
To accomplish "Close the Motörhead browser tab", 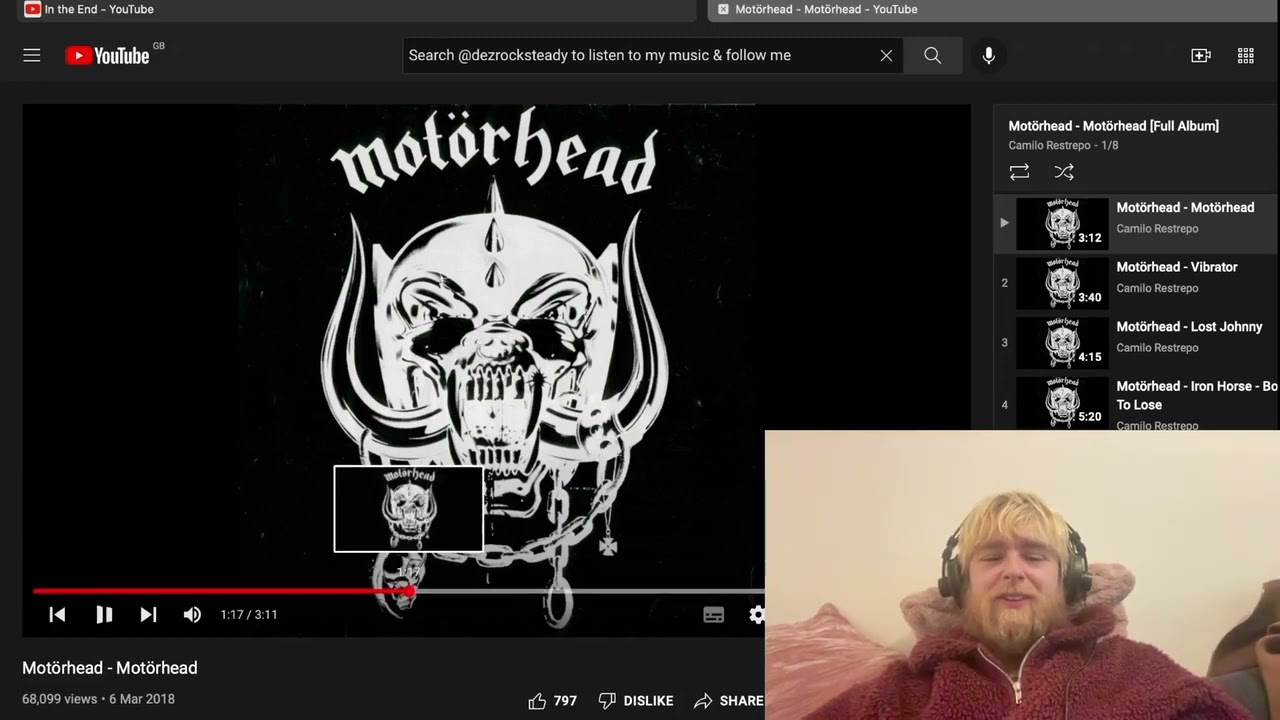I will pyautogui.click(x=723, y=10).
